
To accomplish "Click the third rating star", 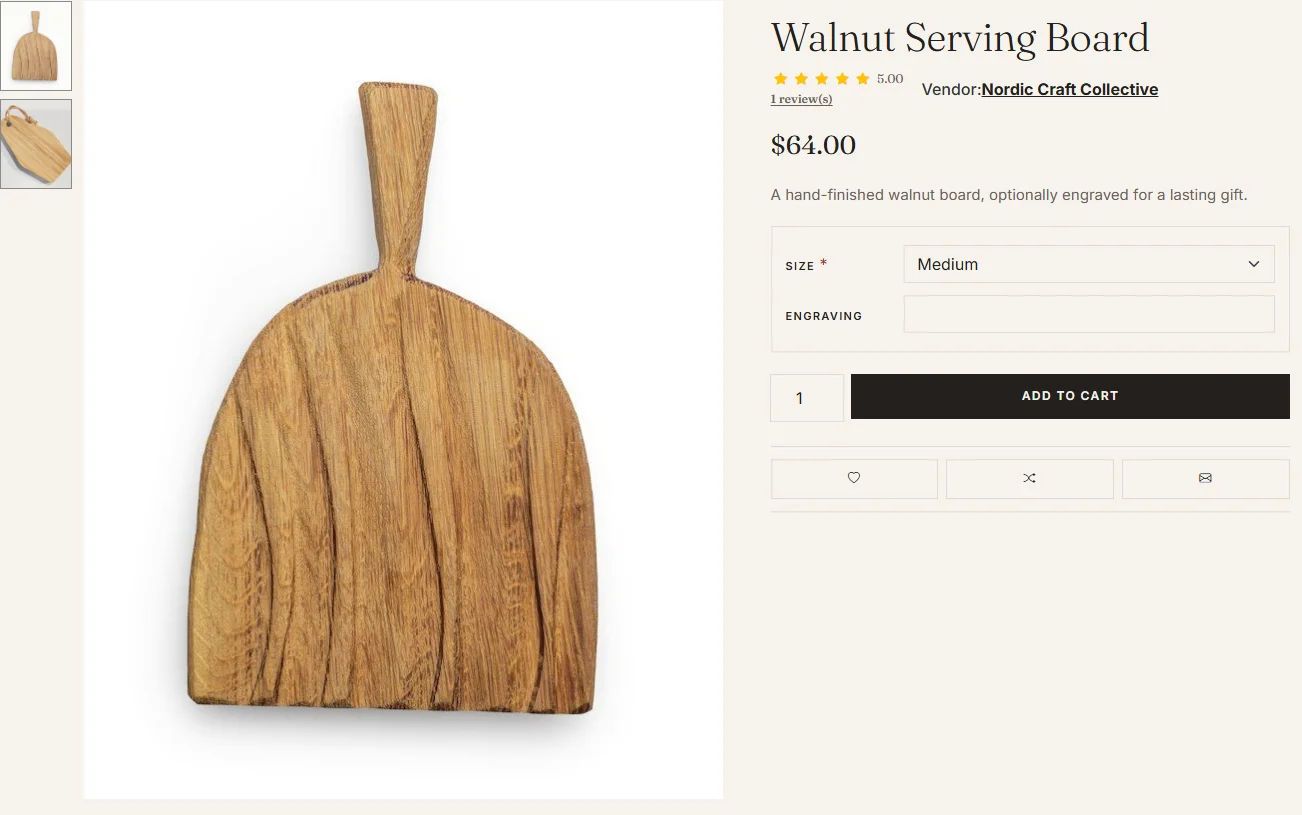I will pyautogui.click(x=821, y=79).
